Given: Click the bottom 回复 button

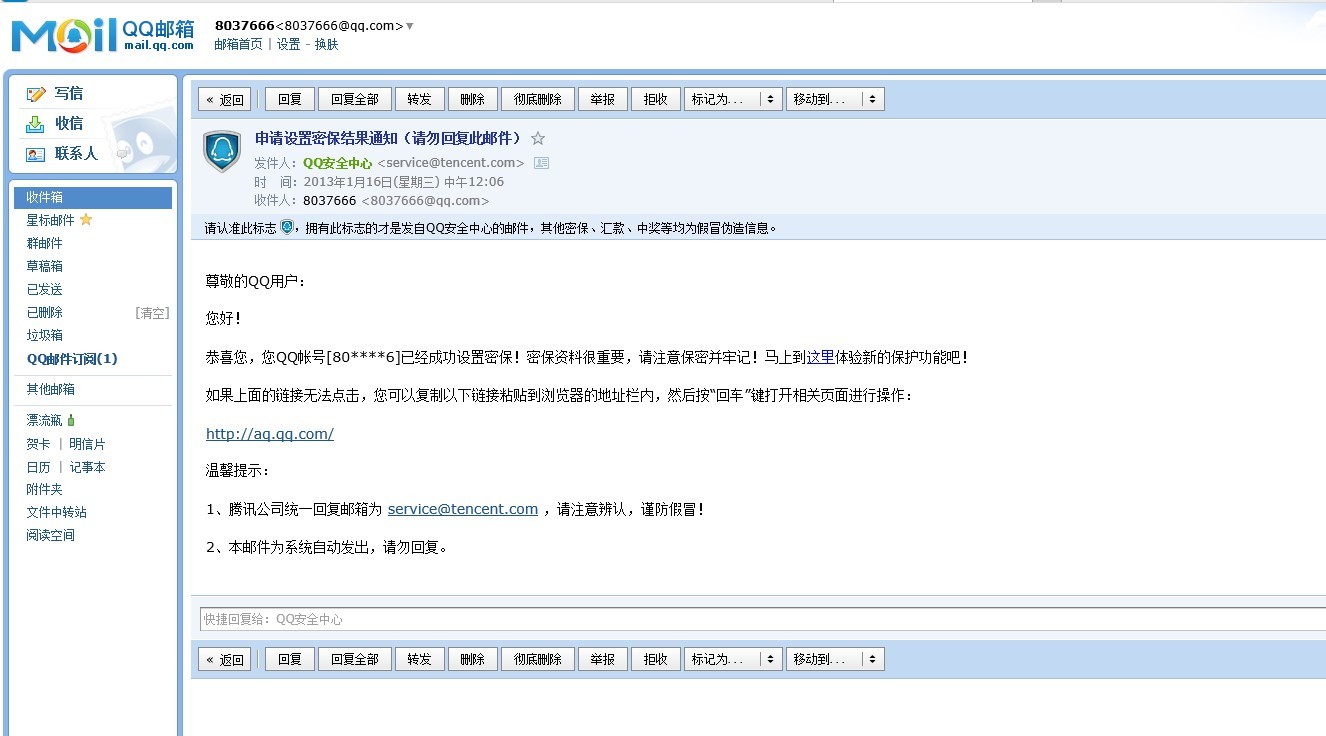Looking at the screenshot, I should click(x=290, y=659).
